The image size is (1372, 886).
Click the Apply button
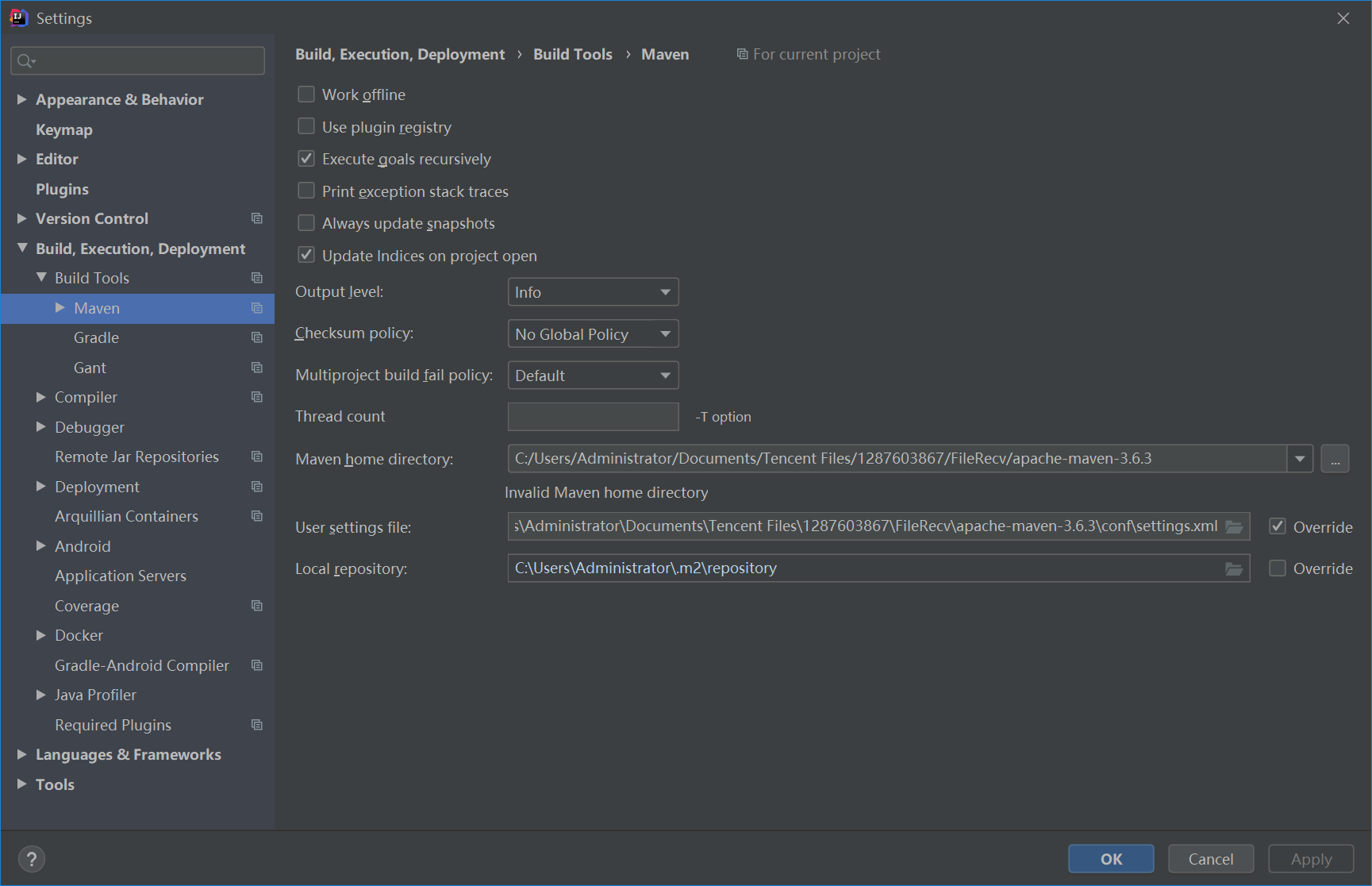pos(1311,859)
